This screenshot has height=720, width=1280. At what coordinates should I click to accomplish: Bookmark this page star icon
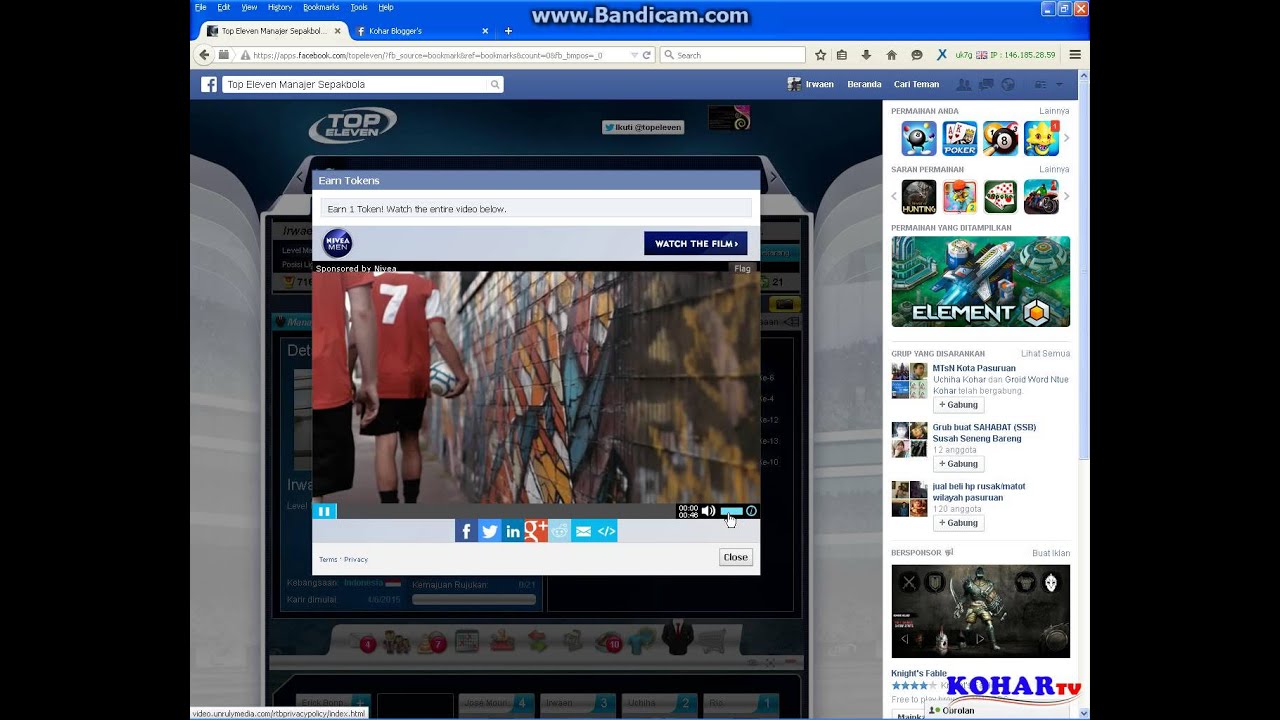(x=821, y=55)
